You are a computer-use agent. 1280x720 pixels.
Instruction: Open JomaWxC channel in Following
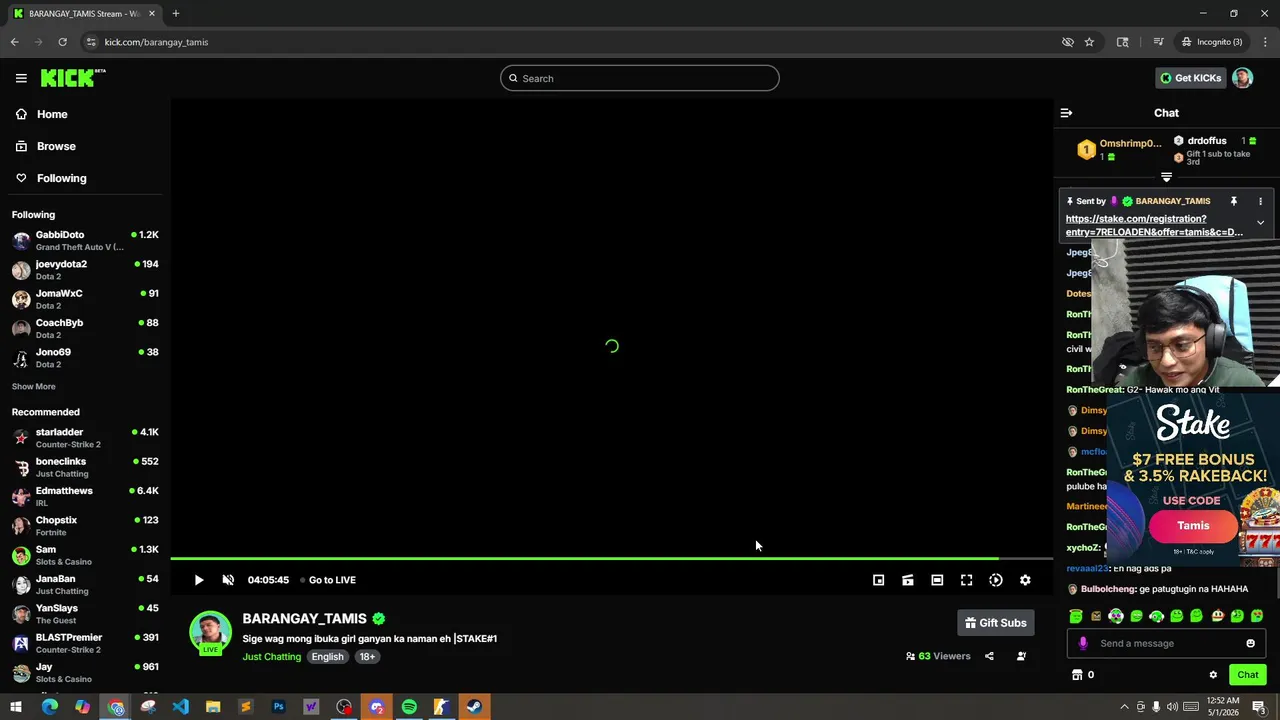[85, 299]
